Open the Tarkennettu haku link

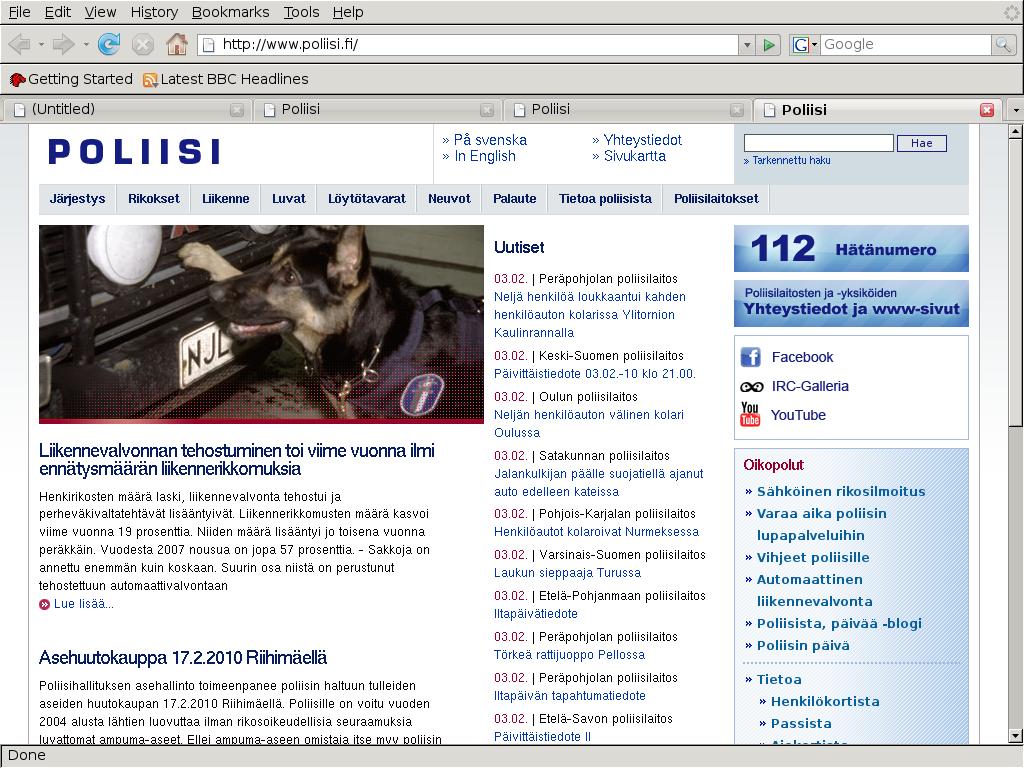pyautogui.click(x=791, y=161)
